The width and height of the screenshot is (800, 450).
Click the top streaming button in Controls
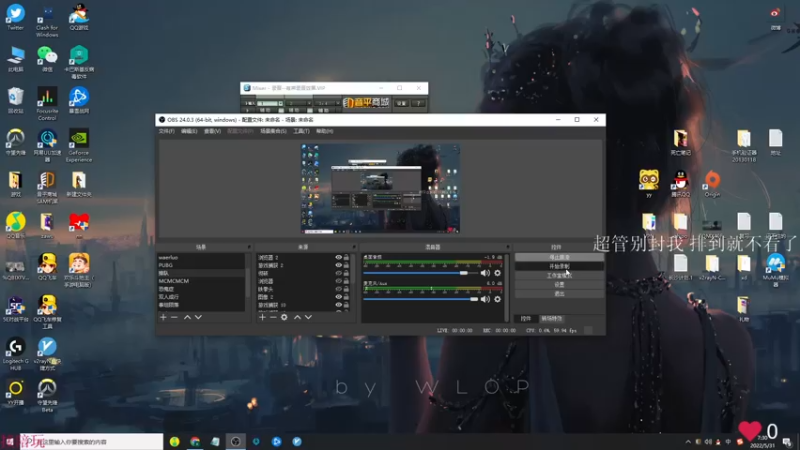559,257
